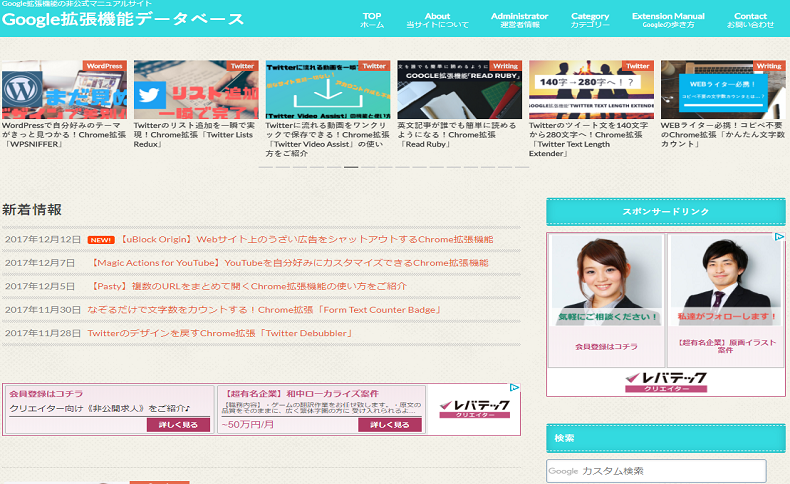Open the Magic Actions for YouTube news link
The height and width of the screenshot is (484, 790).
[x=288, y=263]
